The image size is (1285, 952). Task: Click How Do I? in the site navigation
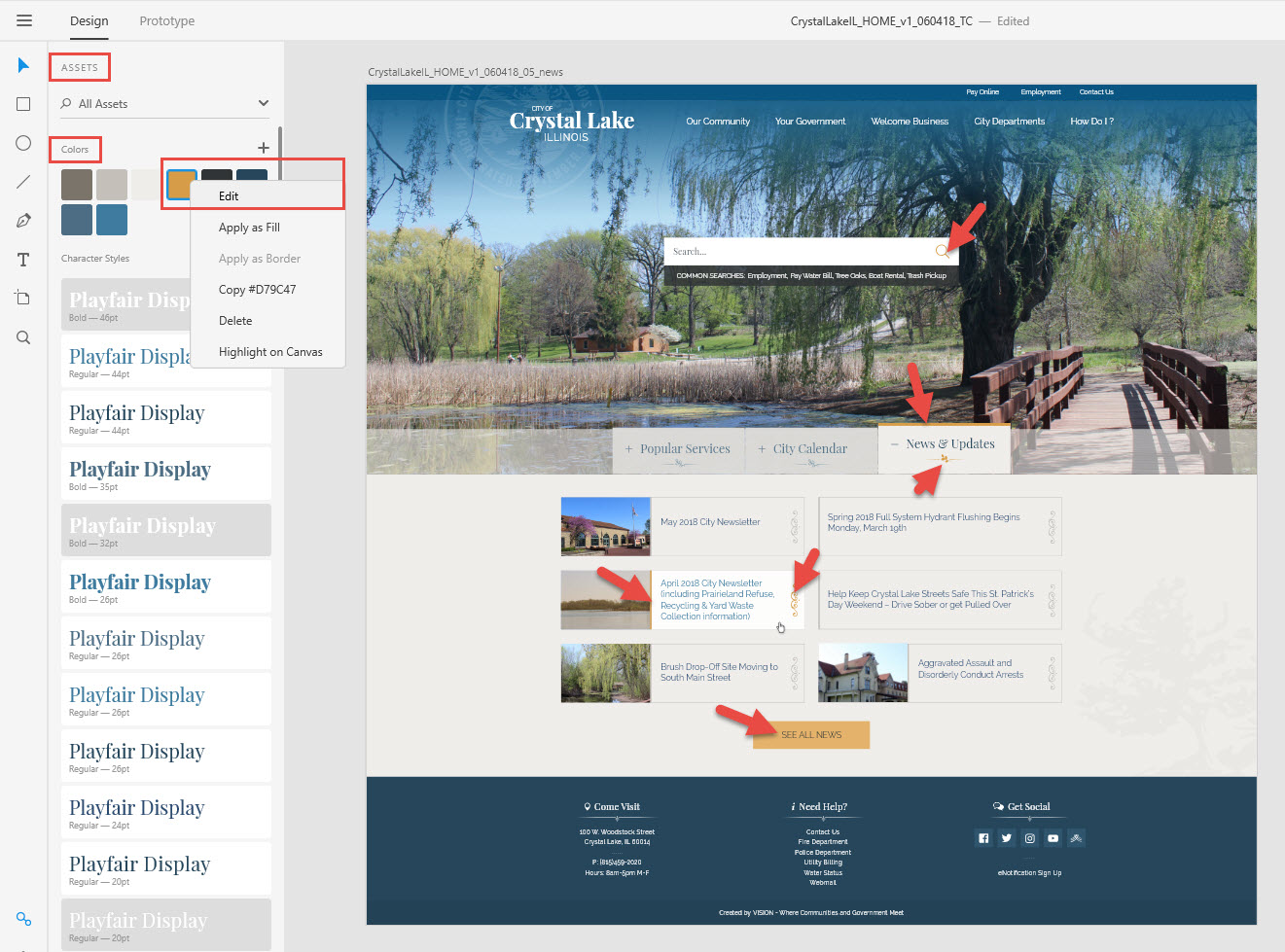[x=1091, y=122]
